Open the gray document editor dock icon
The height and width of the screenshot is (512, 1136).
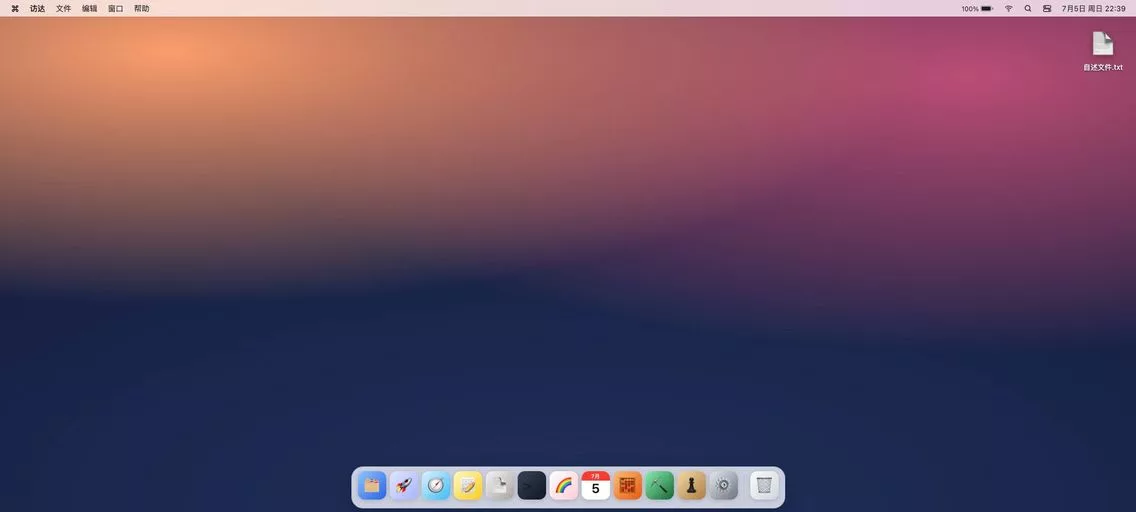pos(499,485)
